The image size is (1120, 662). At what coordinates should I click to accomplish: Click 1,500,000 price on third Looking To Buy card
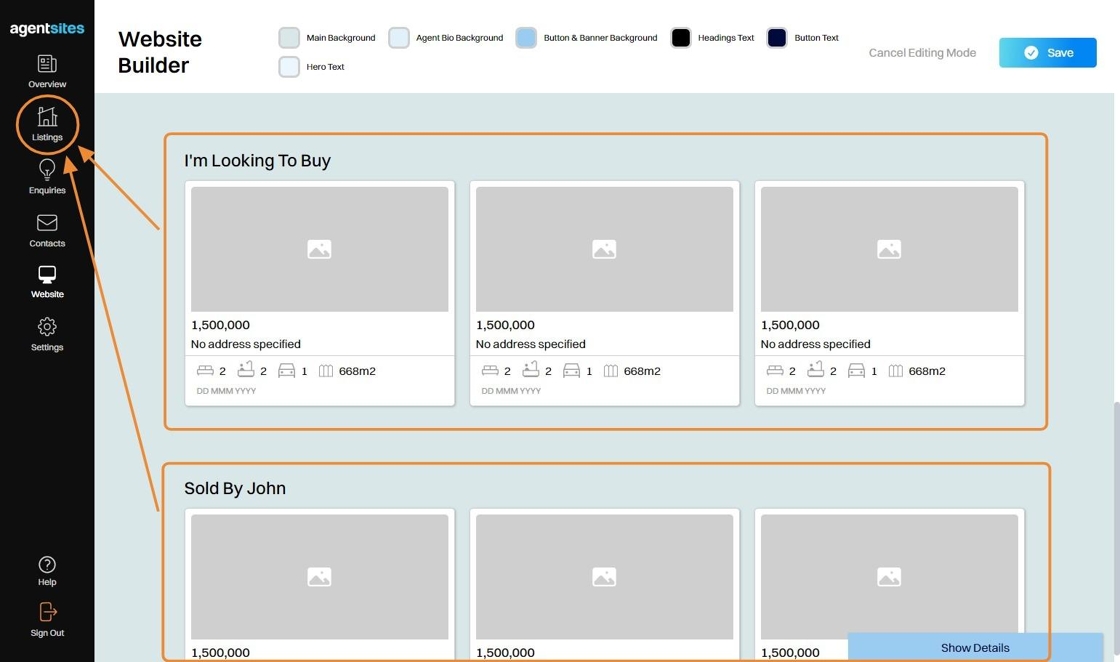(x=790, y=325)
